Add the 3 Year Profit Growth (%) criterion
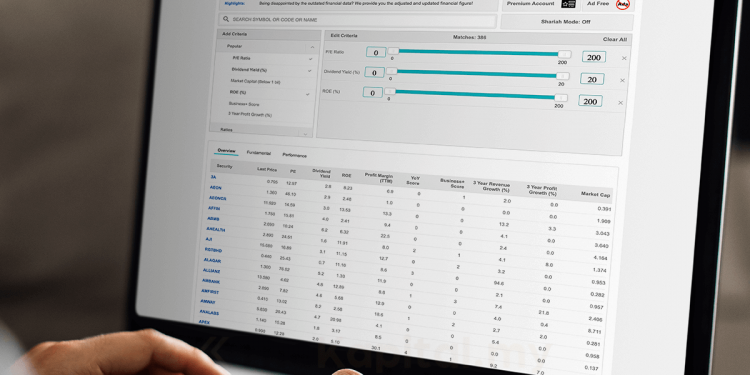Viewport: 750px width, 375px height. click(250, 115)
